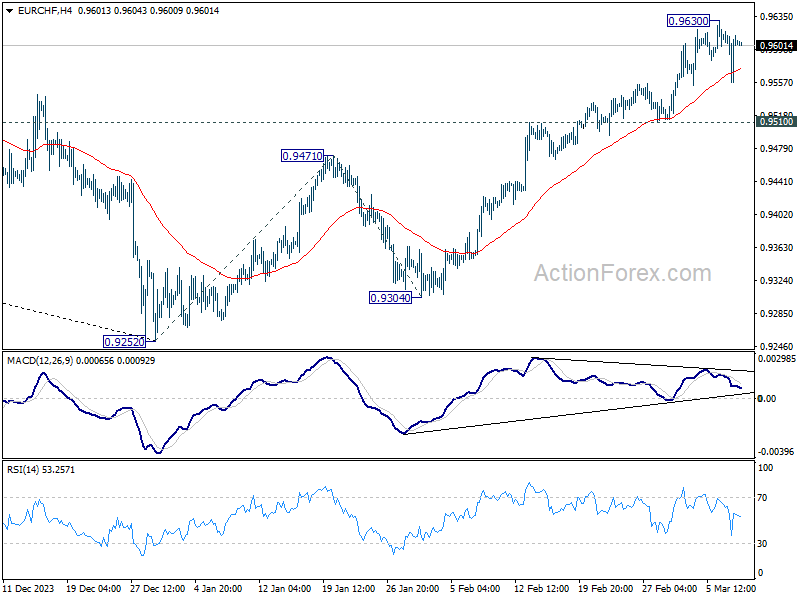Select the 0.95570 price axis value

coord(777,83)
